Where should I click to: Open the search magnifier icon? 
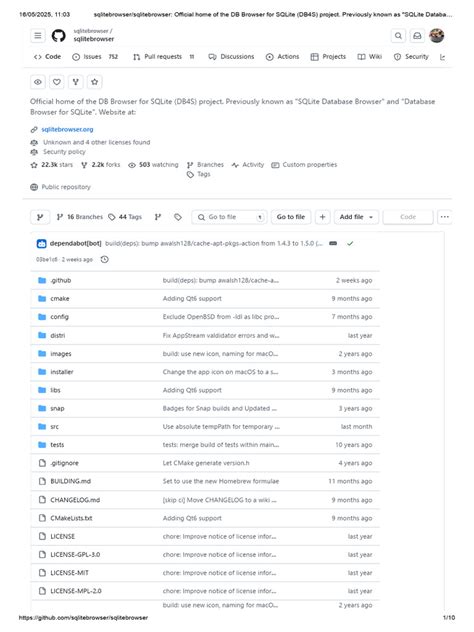coord(398,36)
